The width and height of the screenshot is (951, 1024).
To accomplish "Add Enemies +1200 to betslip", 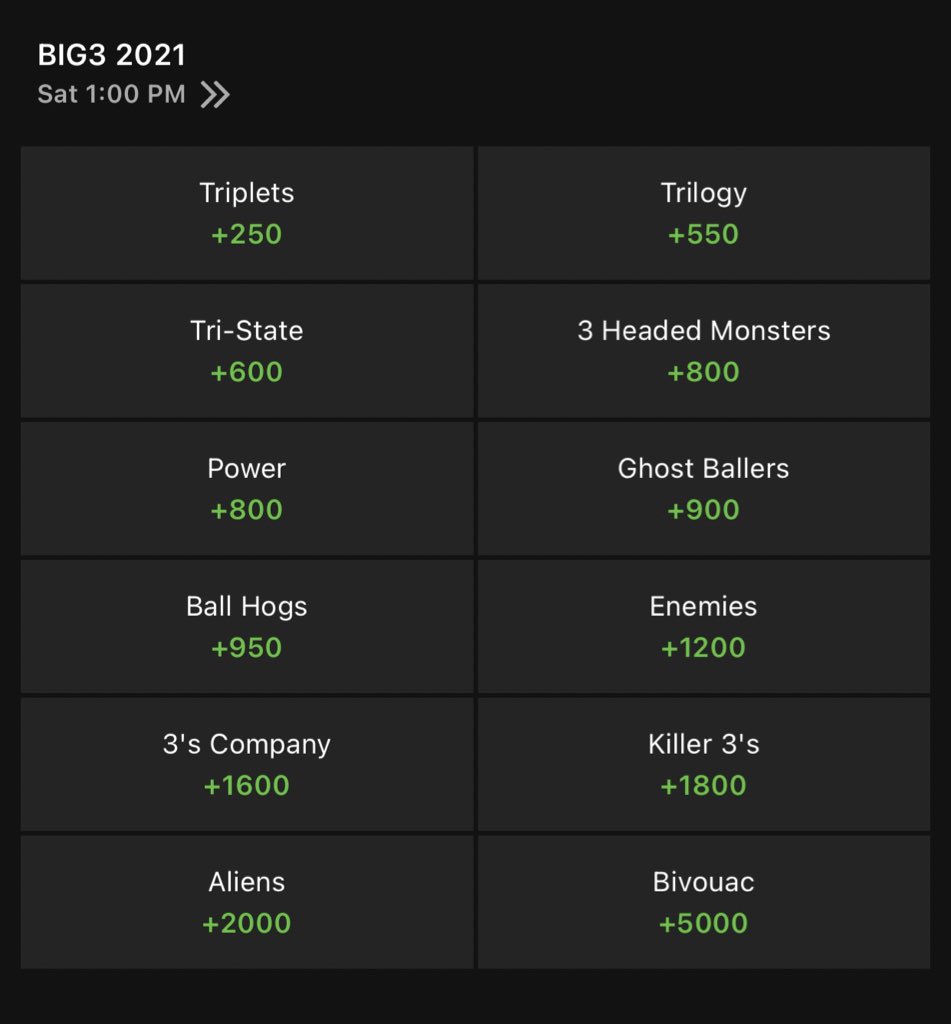I will click(704, 626).
